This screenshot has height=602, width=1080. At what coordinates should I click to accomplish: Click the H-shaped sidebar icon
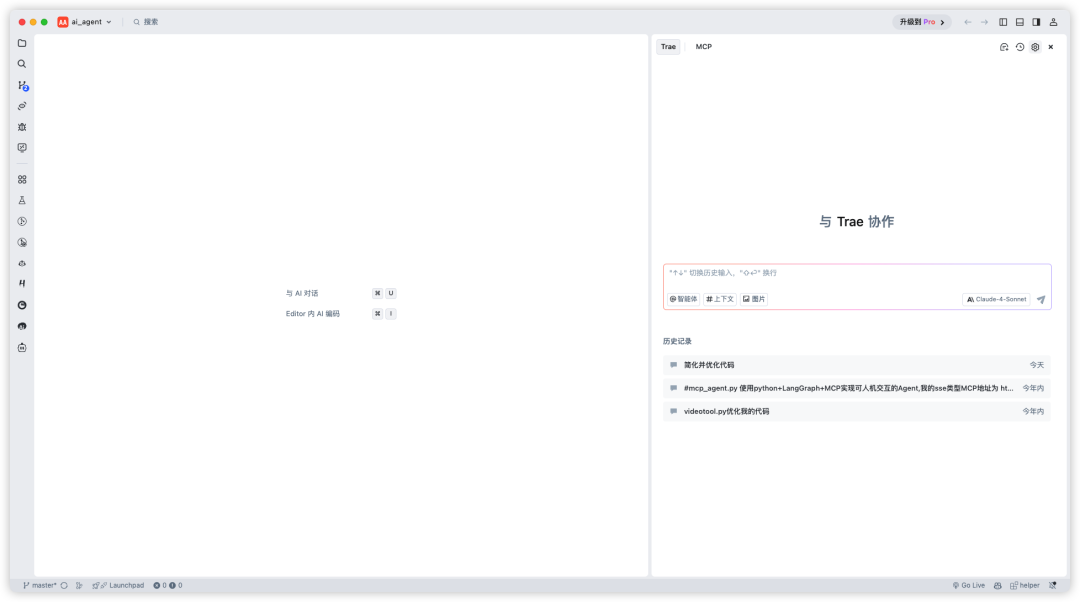tap(22, 284)
